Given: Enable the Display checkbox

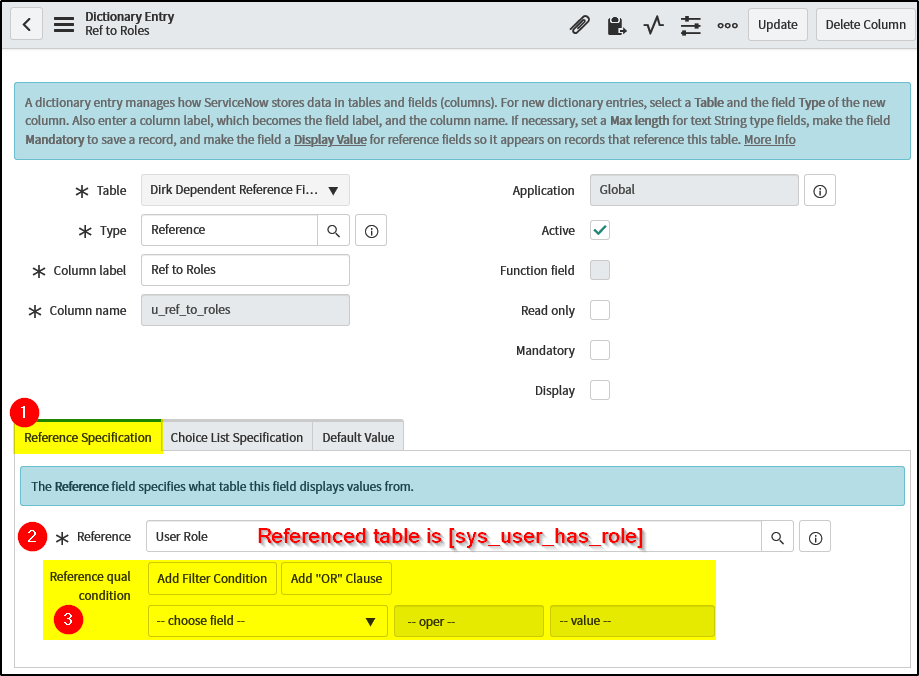Looking at the screenshot, I should [600, 390].
